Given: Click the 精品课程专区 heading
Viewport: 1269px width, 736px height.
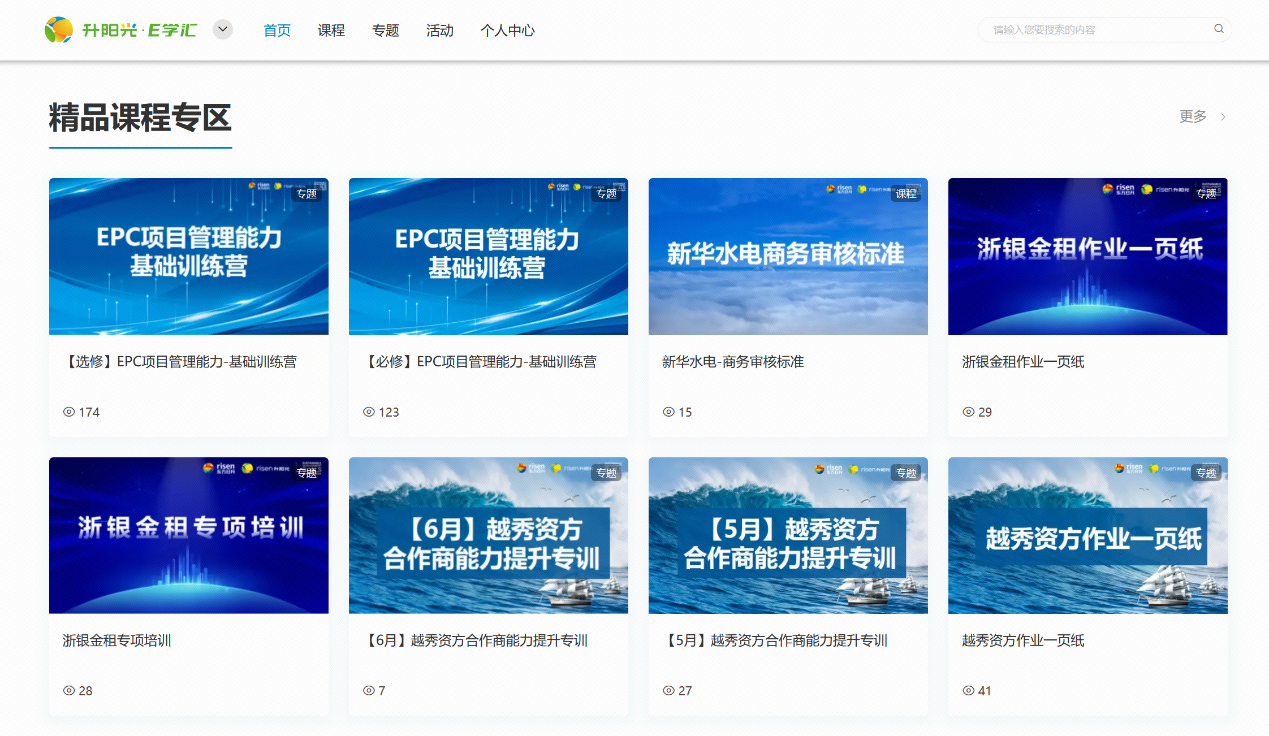Looking at the screenshot, I should [x=140, y=118].
